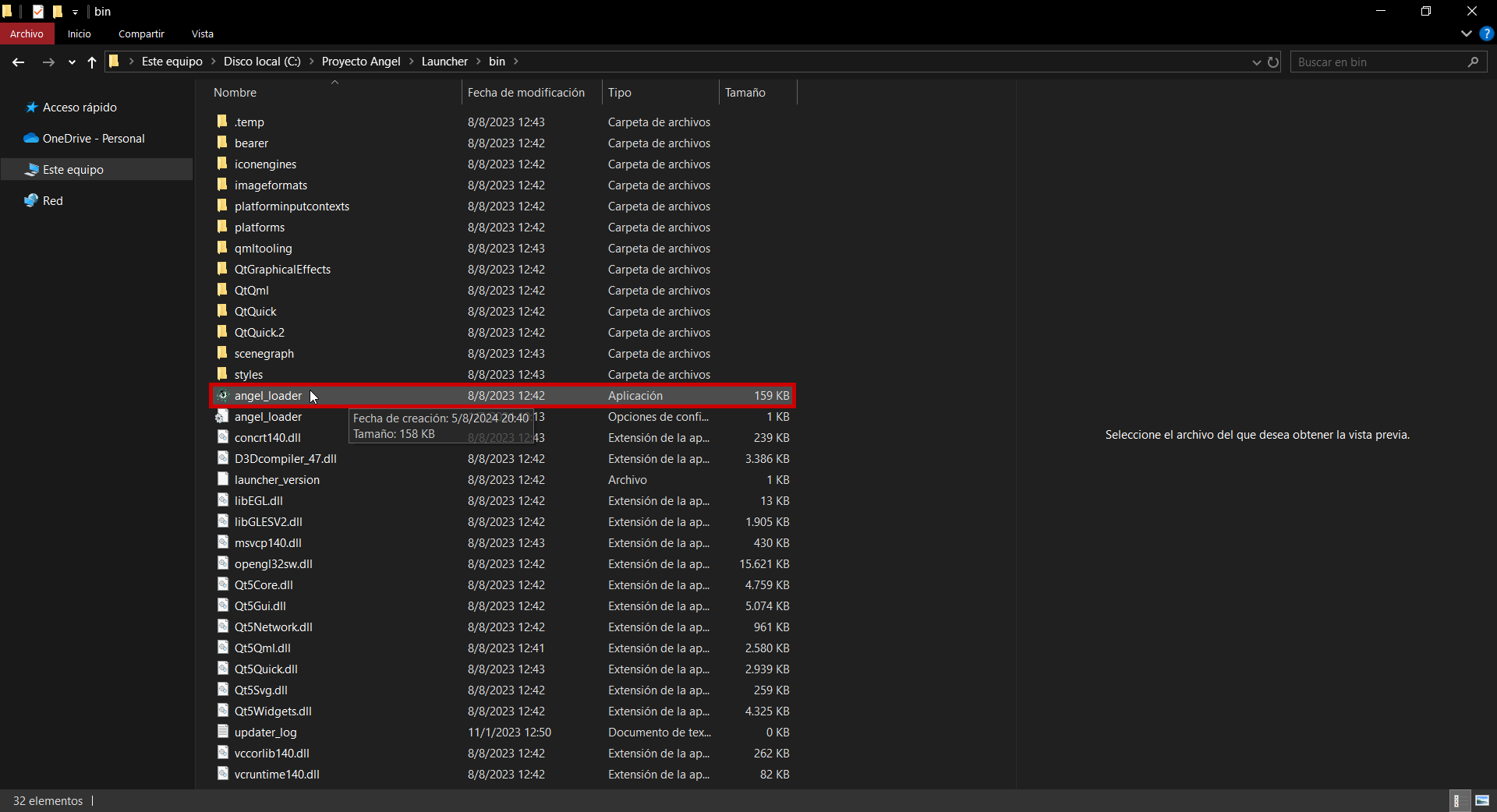Open OneDrive - Personal in sidebar

pyautogui.click(x=93, y=139)
